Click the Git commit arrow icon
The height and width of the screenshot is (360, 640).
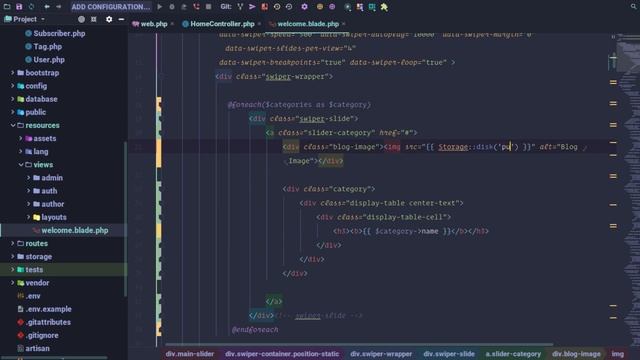click(x=252, y=7)
